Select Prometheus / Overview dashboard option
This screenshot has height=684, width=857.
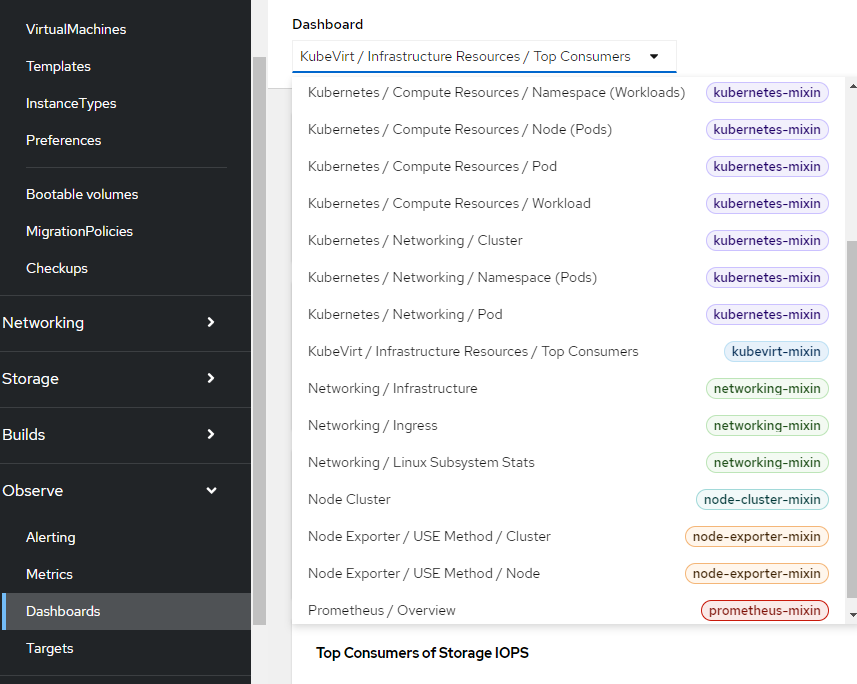point(382,610)
